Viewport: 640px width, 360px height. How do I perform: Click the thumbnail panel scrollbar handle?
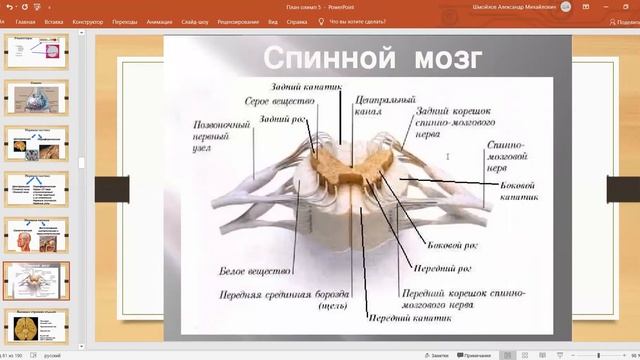pyautogui.click(x=81, y=163)
